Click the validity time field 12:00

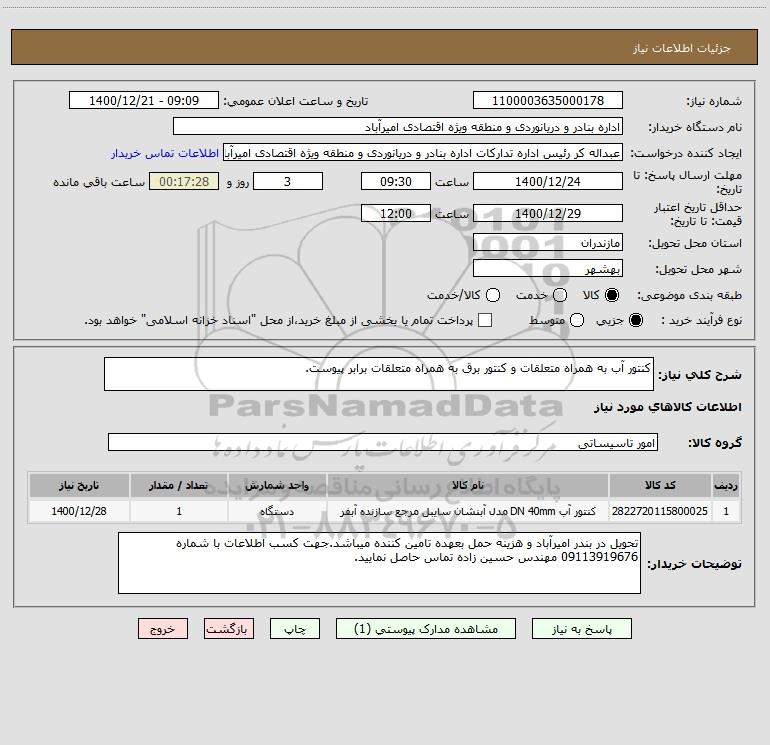(396, 214)
